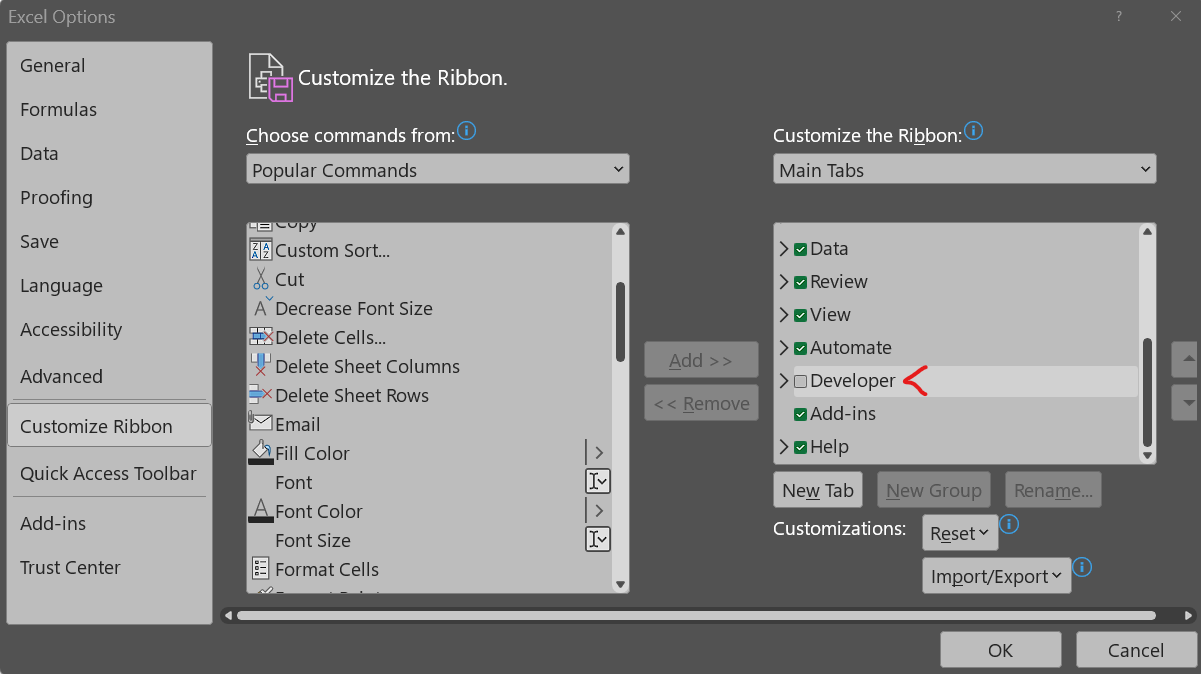
Task: Expand the Review tab tree node
Action: point(784,282)
